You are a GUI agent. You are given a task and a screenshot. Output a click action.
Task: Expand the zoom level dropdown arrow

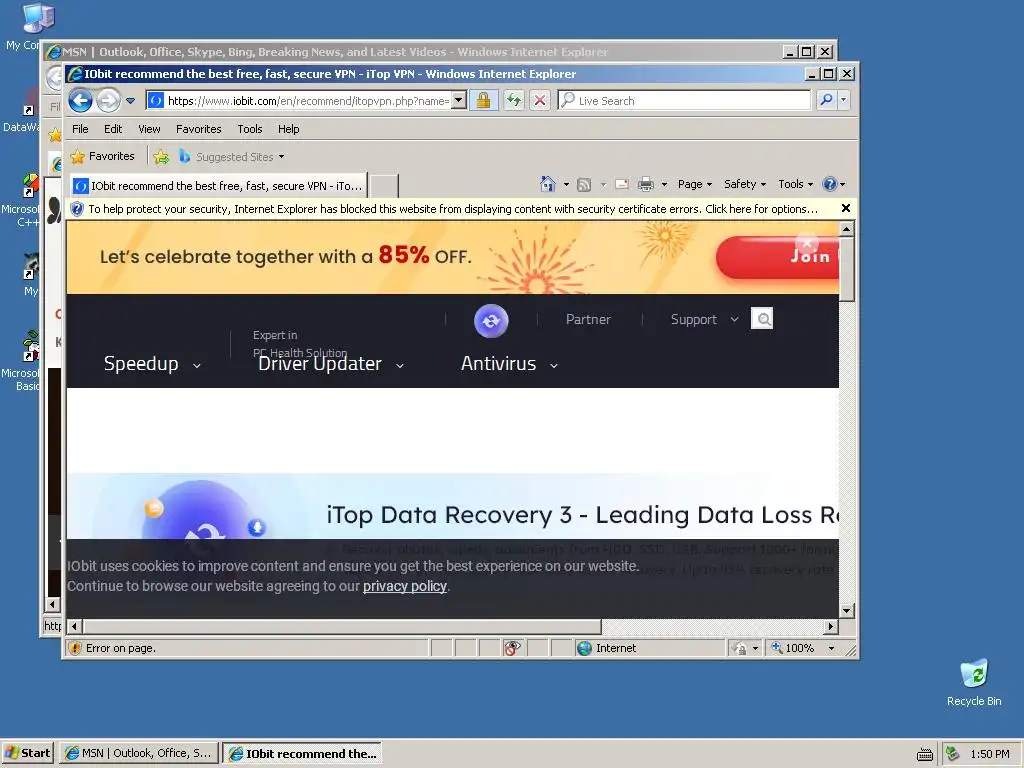[x=831, y=648]
